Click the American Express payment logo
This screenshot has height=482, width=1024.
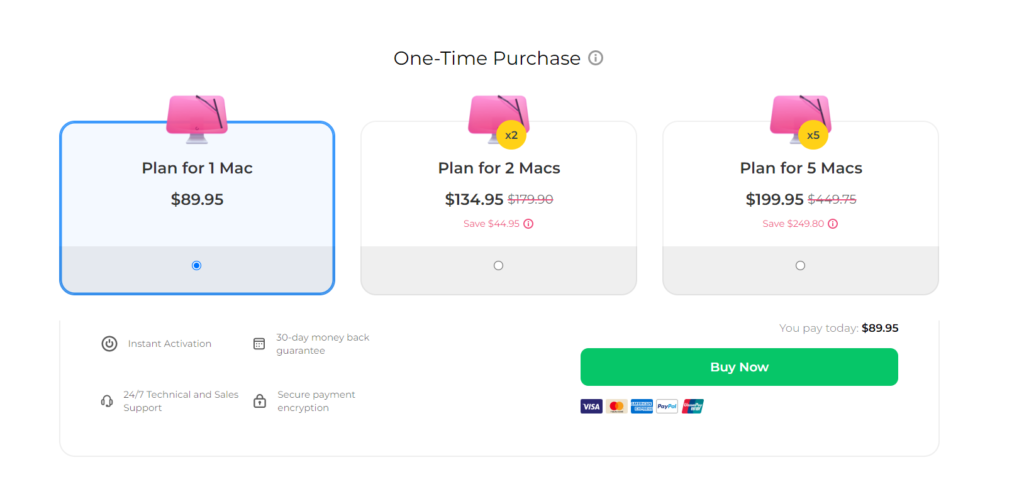coord(641,406)
